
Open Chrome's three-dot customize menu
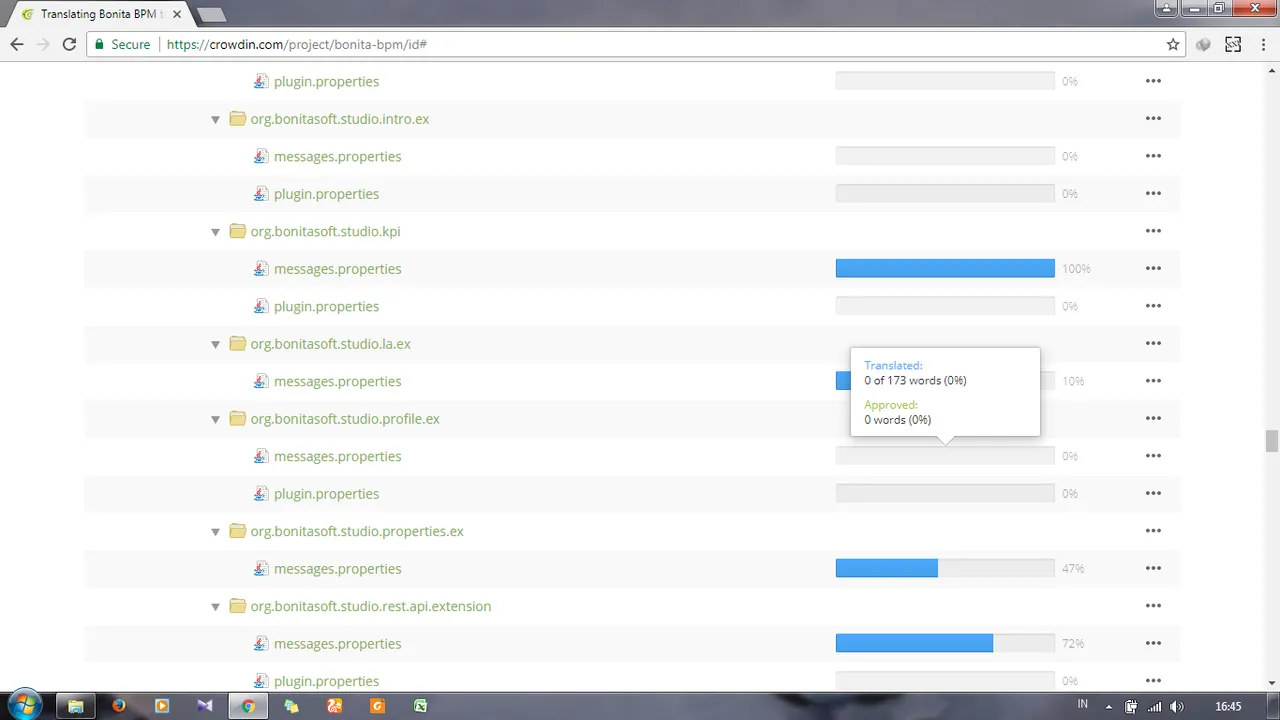click(1263, 44)
